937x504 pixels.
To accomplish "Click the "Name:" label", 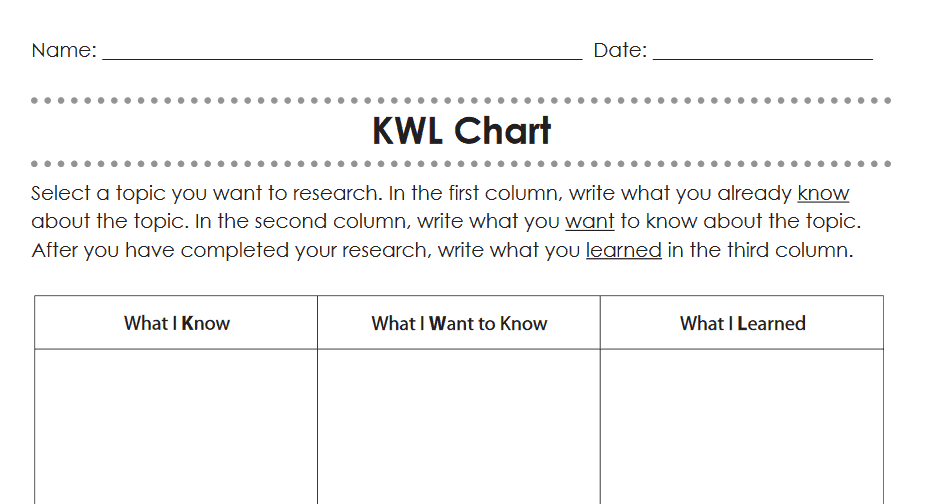I will [x=64, y=50].
